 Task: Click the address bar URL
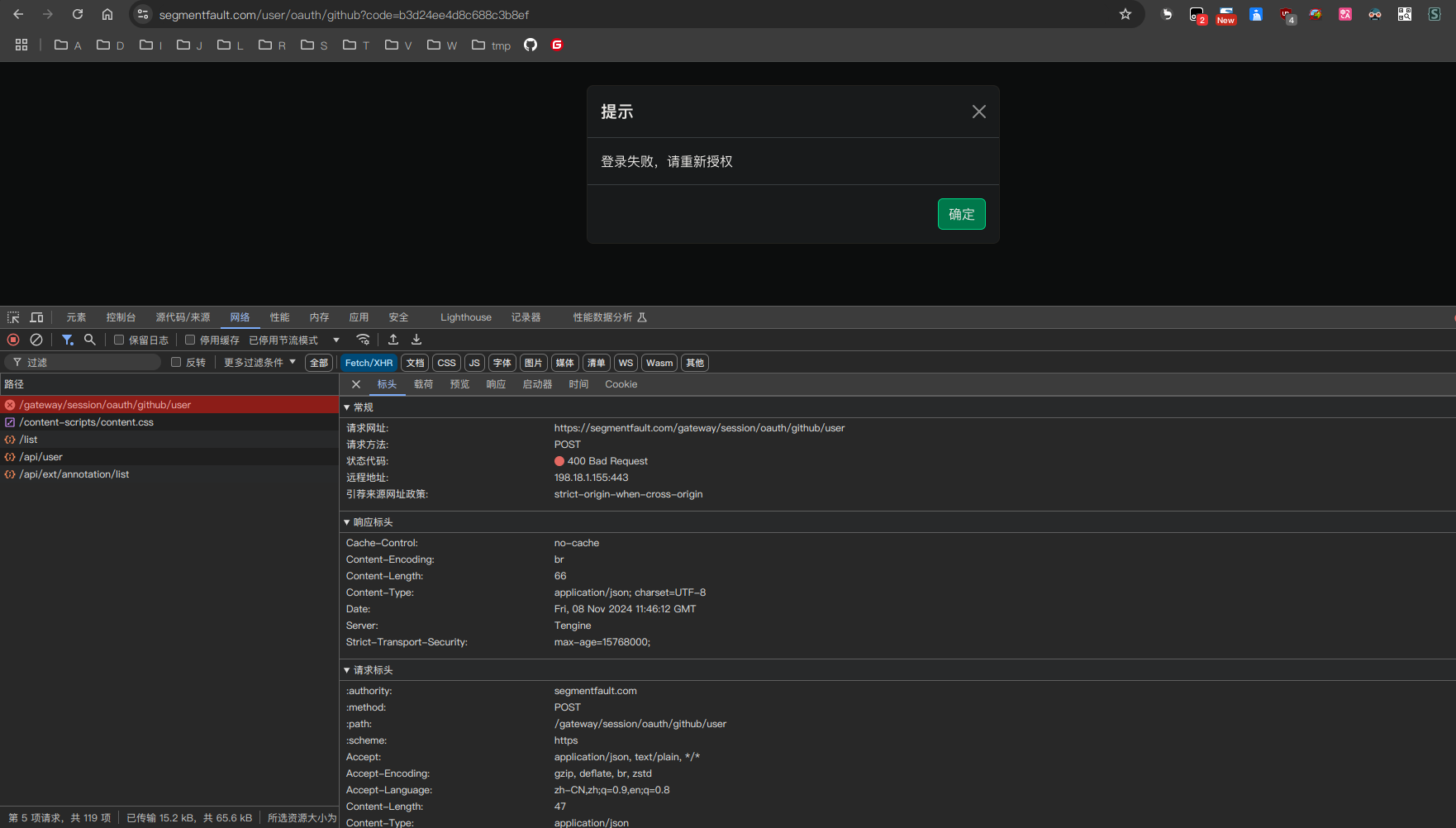(x=344, y=15)
